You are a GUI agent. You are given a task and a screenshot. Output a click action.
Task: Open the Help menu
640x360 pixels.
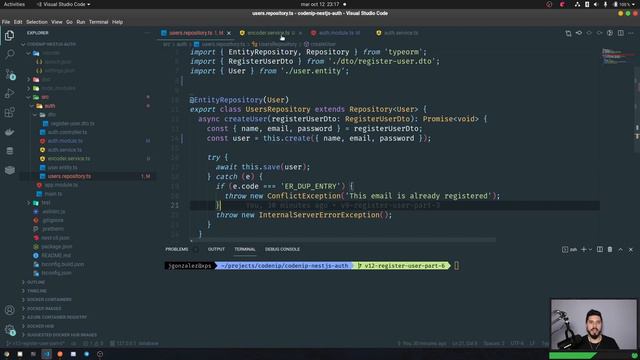pos(118,22)
